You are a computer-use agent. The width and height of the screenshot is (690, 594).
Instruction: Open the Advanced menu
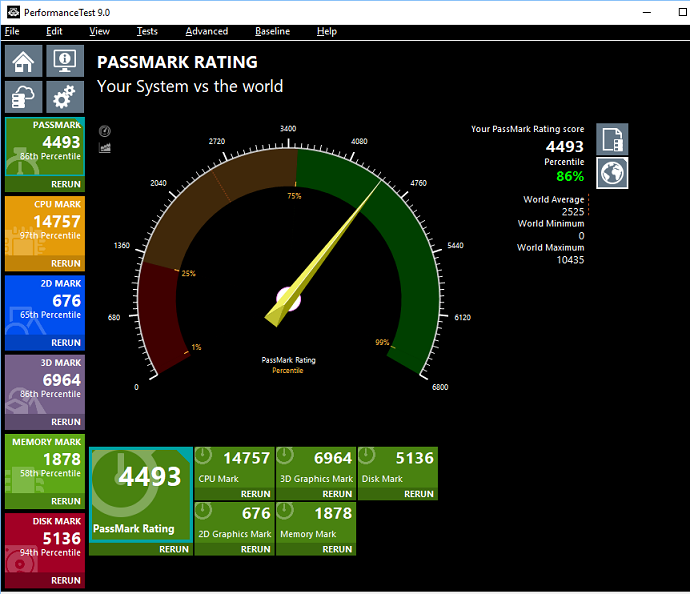coord(206,31)
